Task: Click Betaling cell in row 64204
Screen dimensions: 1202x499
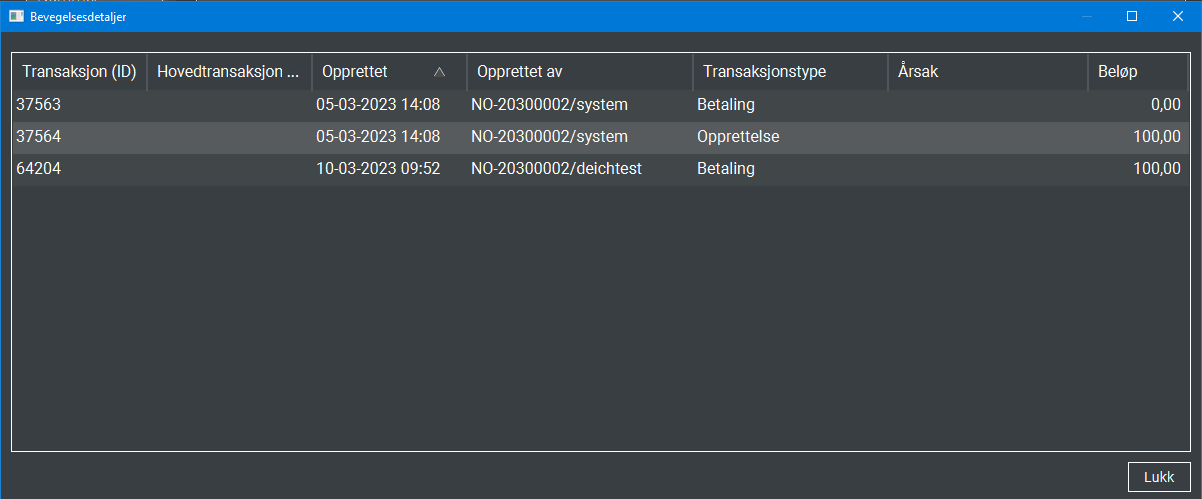Action: click(x=726, y=169)
